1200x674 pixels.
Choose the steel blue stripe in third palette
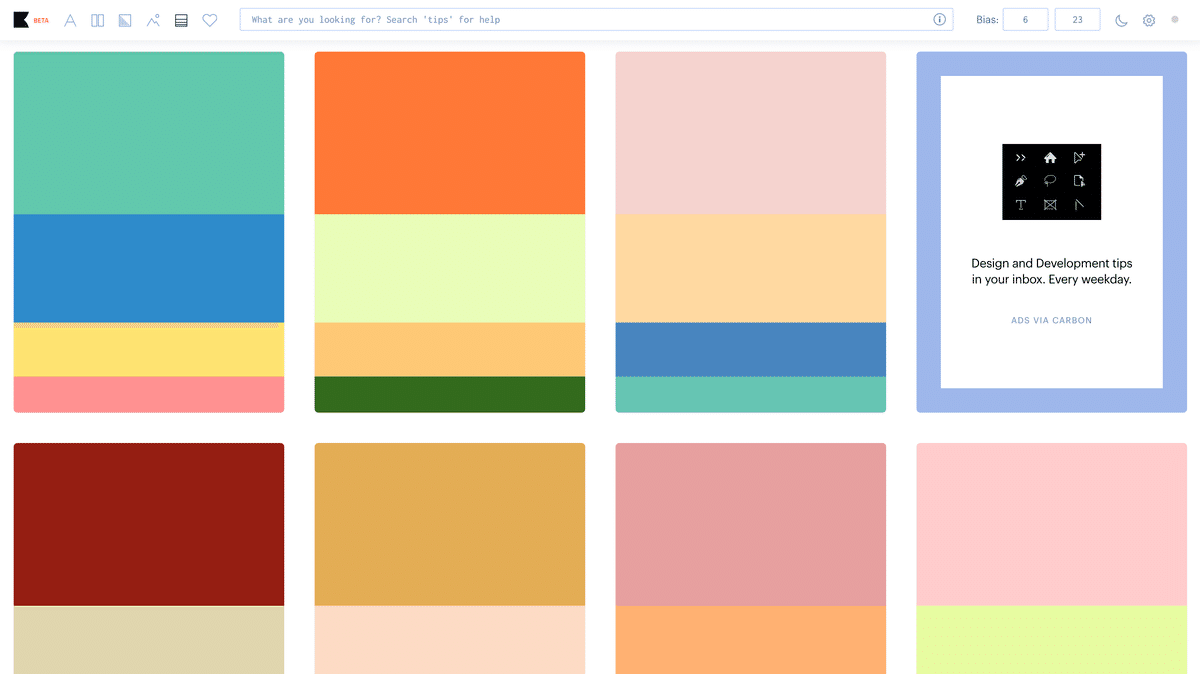[x=751, y=349]
